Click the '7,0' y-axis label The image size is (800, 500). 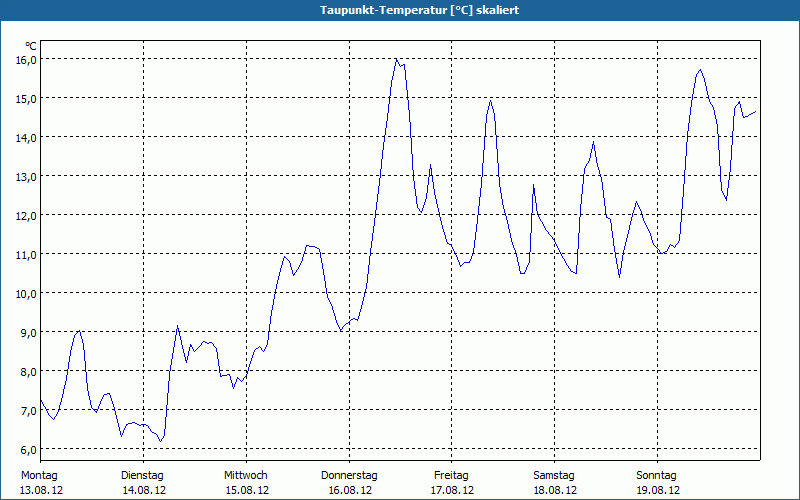pos(29,411)
